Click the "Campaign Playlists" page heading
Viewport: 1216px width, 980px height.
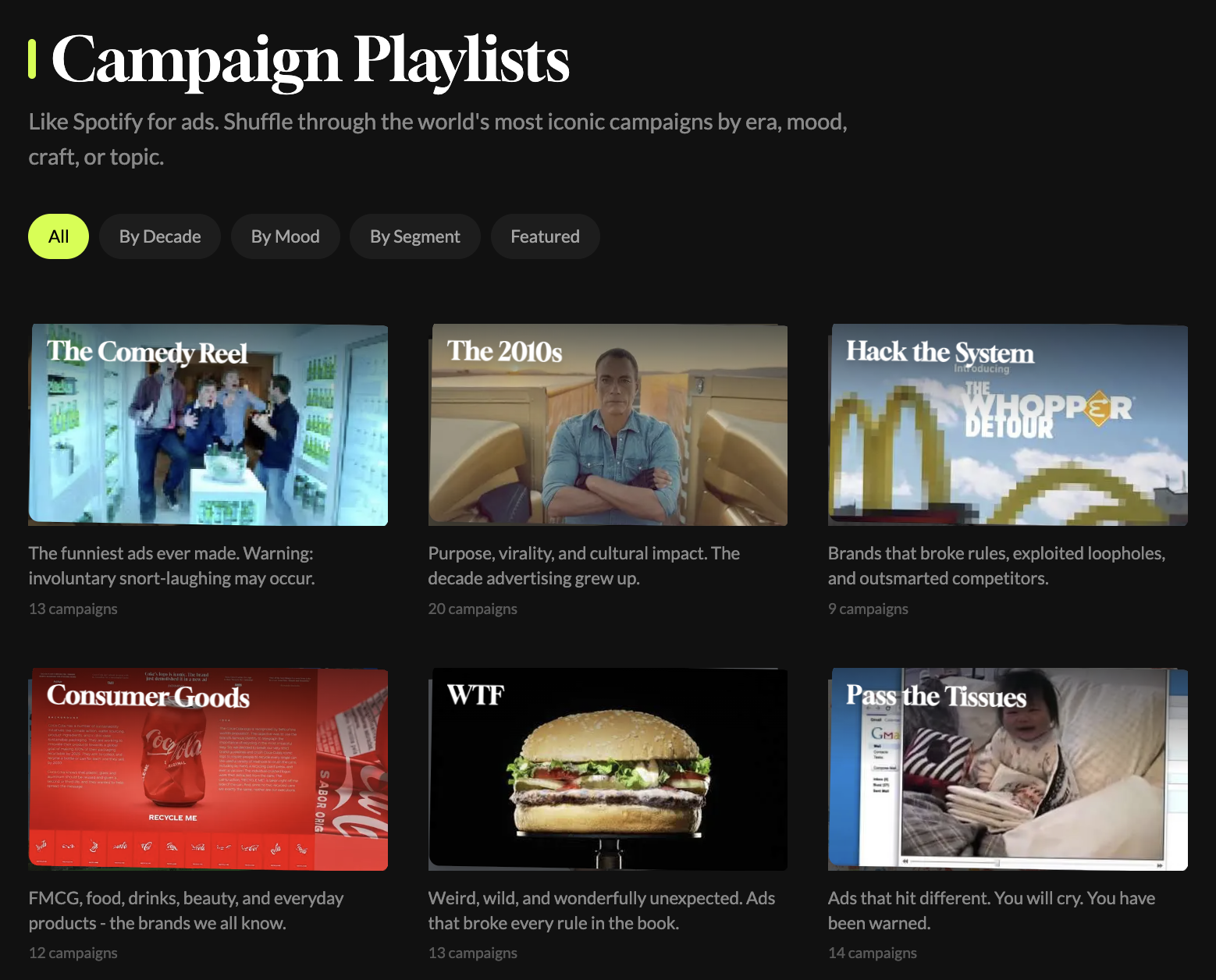pos(311,59)
